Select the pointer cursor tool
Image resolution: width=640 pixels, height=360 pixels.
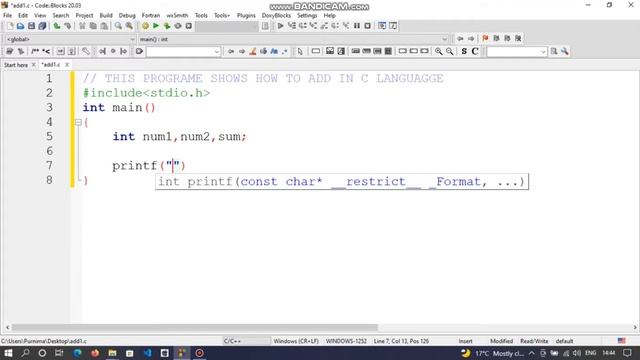[300, 51]
